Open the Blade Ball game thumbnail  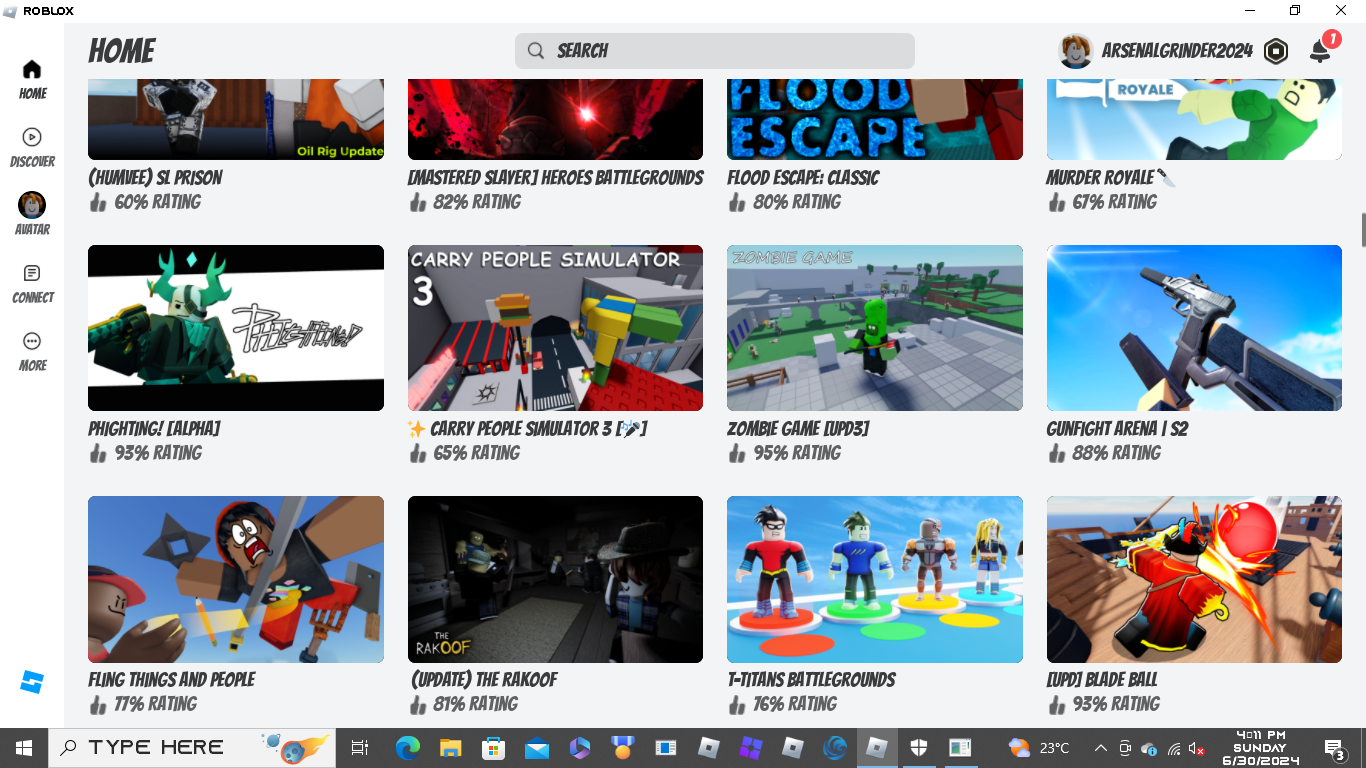pos(1194,579)
